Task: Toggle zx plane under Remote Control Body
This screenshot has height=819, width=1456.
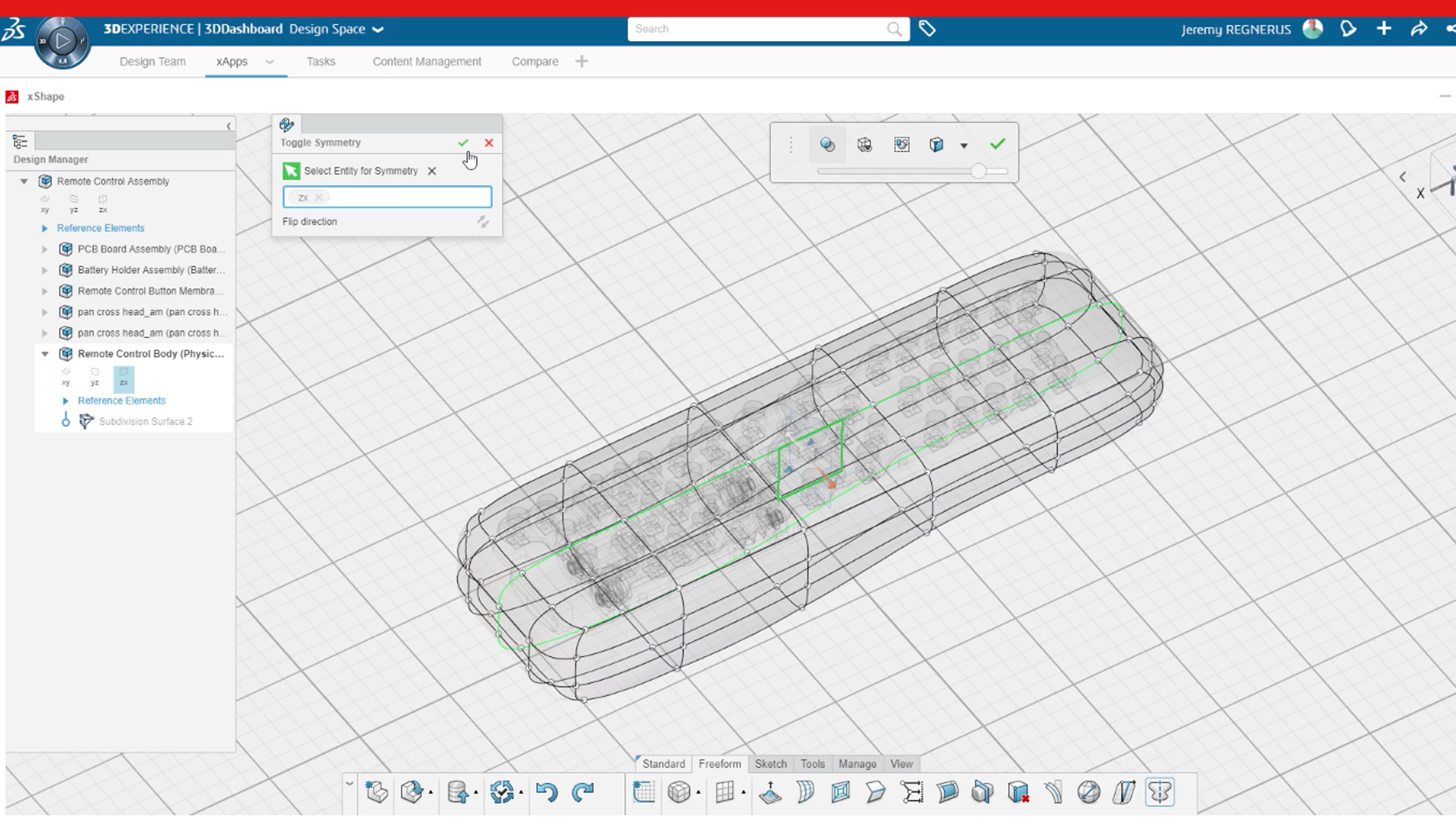Action: [x=124, y=377]
